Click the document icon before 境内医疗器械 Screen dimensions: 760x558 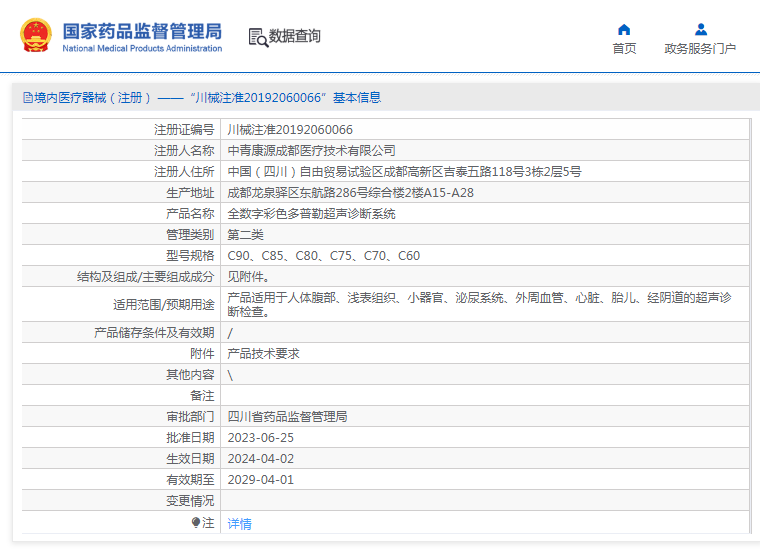(x=27, y=98)
